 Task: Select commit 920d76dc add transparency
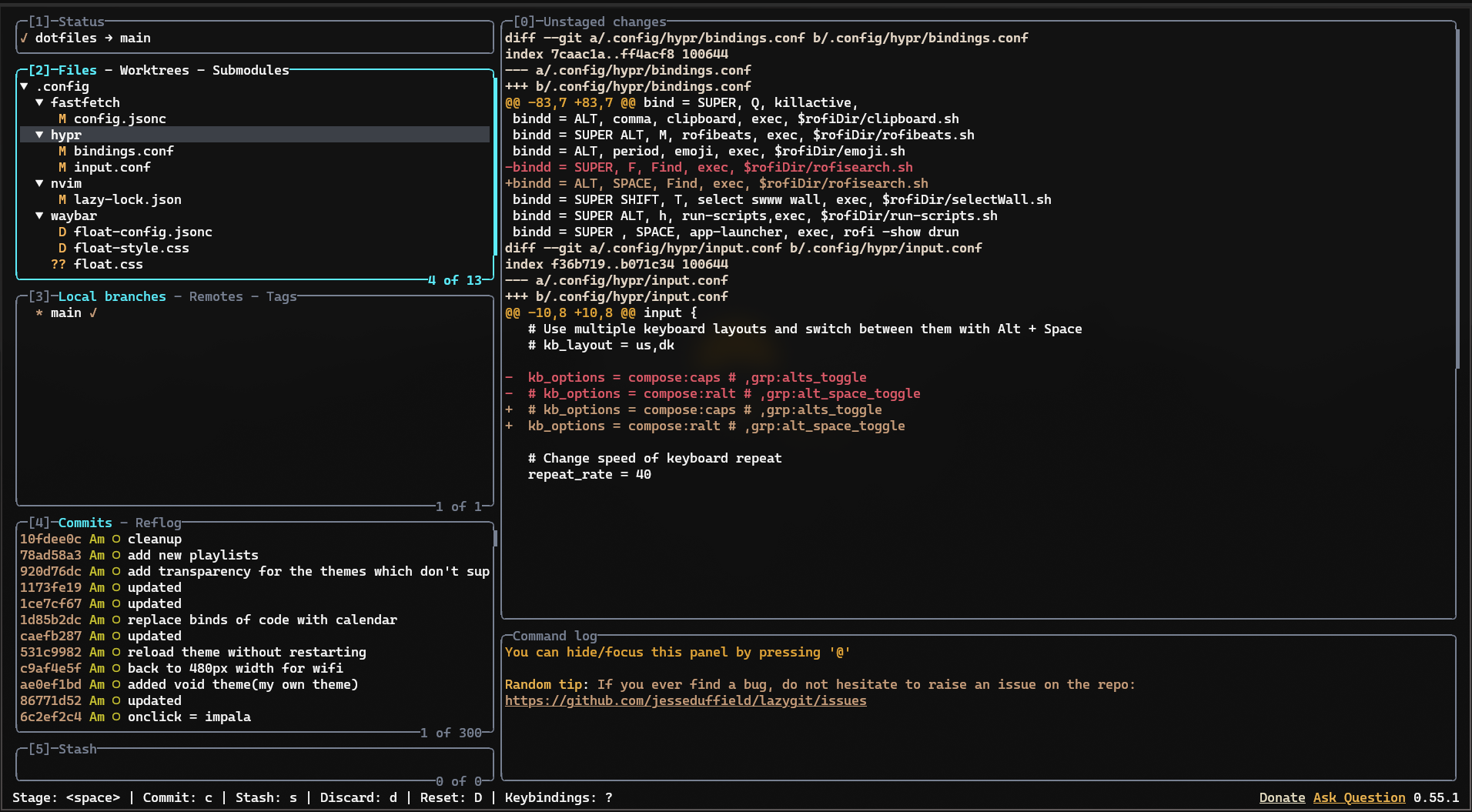(255, 571)
